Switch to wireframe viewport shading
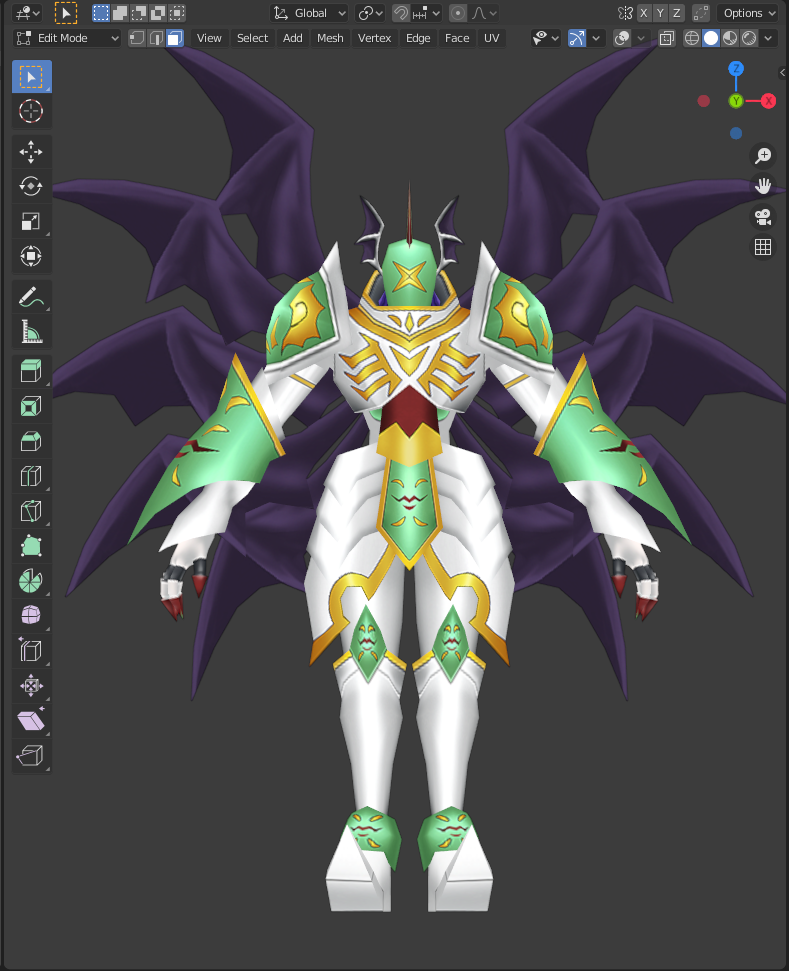Screen dimensions: 789x971 point(692,38)
